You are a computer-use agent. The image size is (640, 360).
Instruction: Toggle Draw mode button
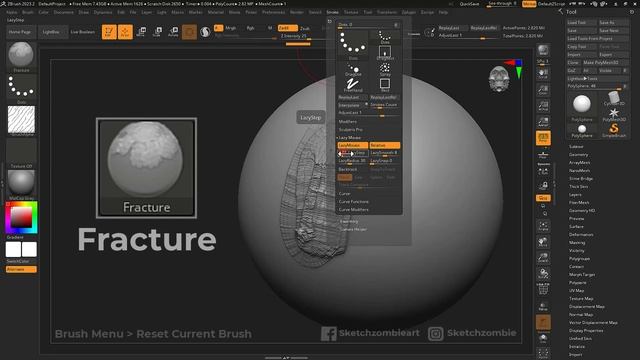point(125,32)
